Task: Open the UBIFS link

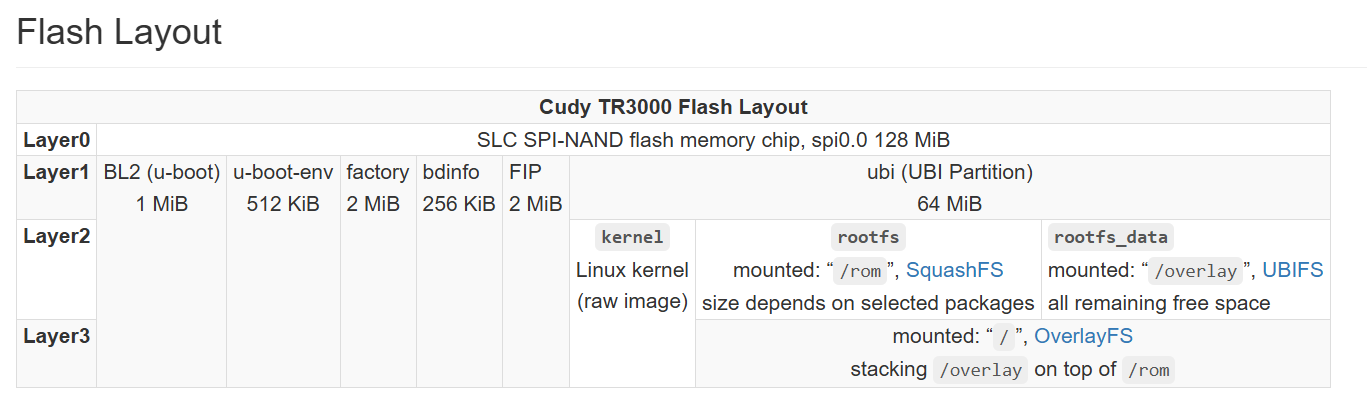Action: (x=1292, y=270)
